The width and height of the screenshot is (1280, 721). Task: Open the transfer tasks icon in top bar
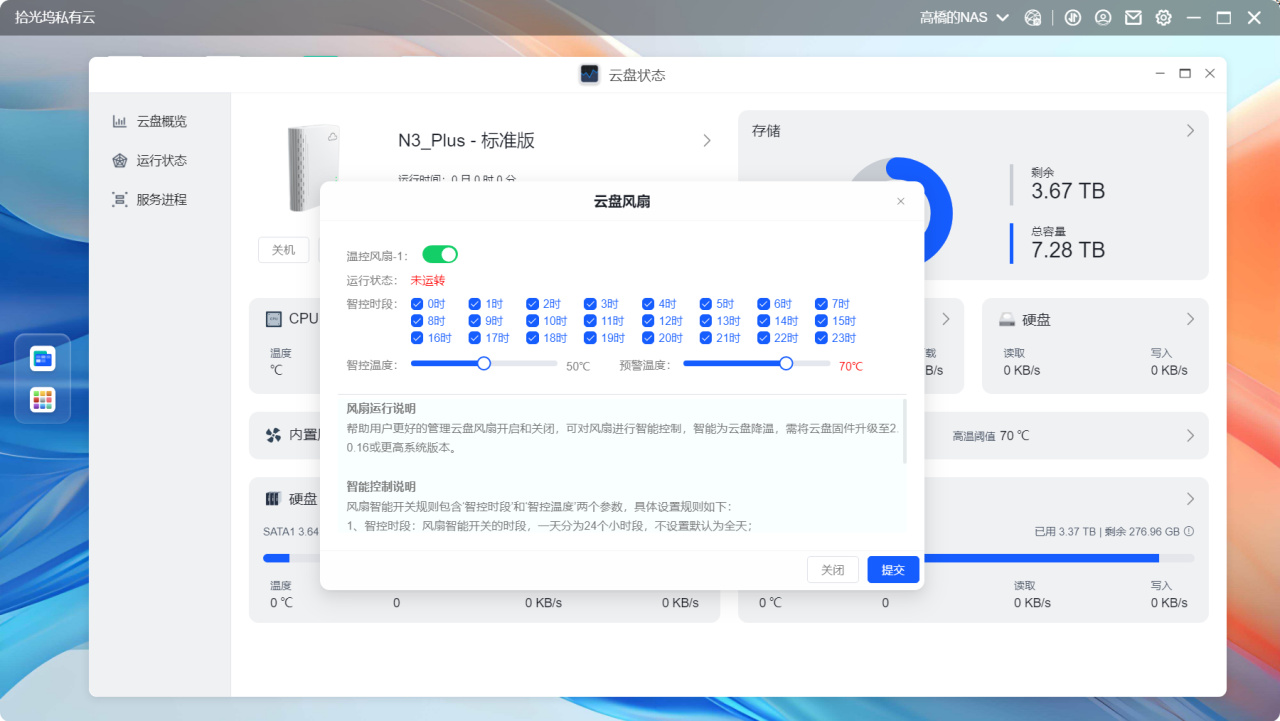coord(1073,18)
